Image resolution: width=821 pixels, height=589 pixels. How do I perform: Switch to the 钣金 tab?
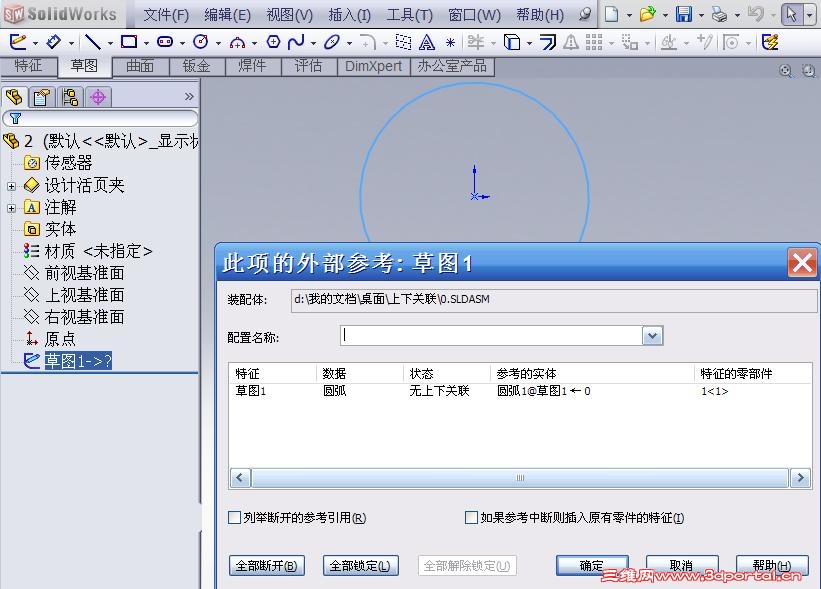click(x=197, y=66)
